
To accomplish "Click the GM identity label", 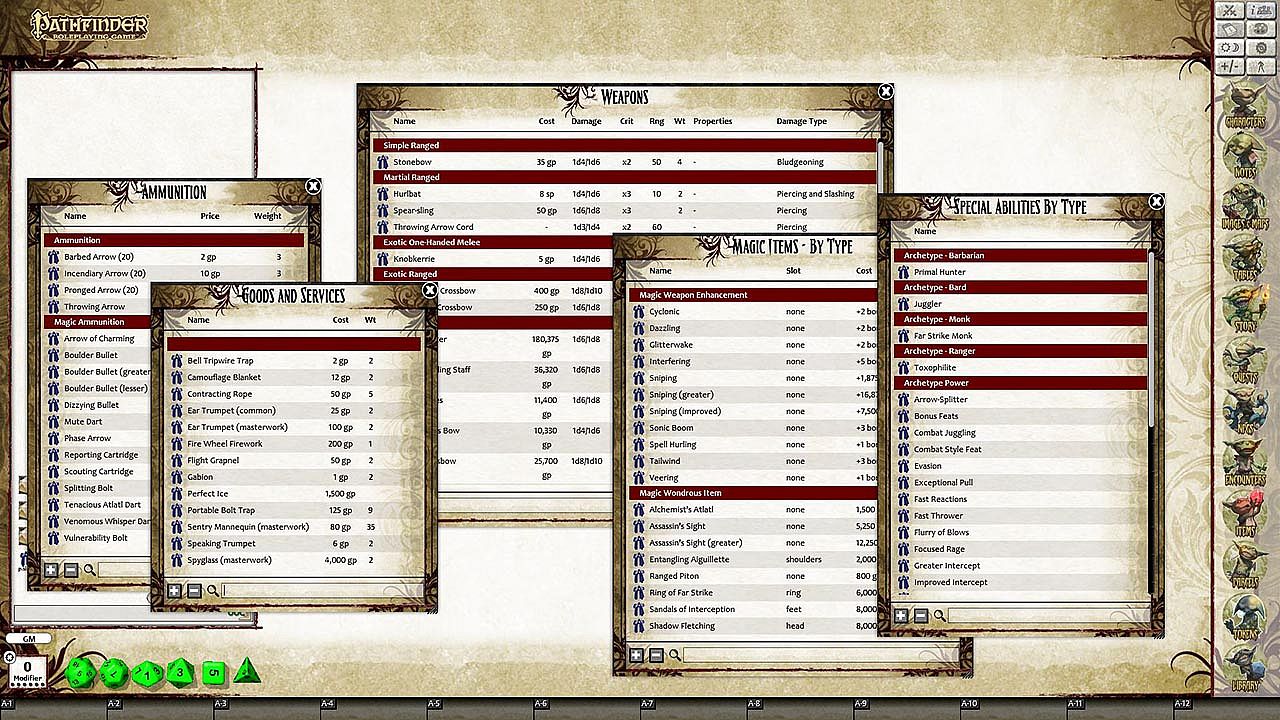I will click(x=28, y=639).
